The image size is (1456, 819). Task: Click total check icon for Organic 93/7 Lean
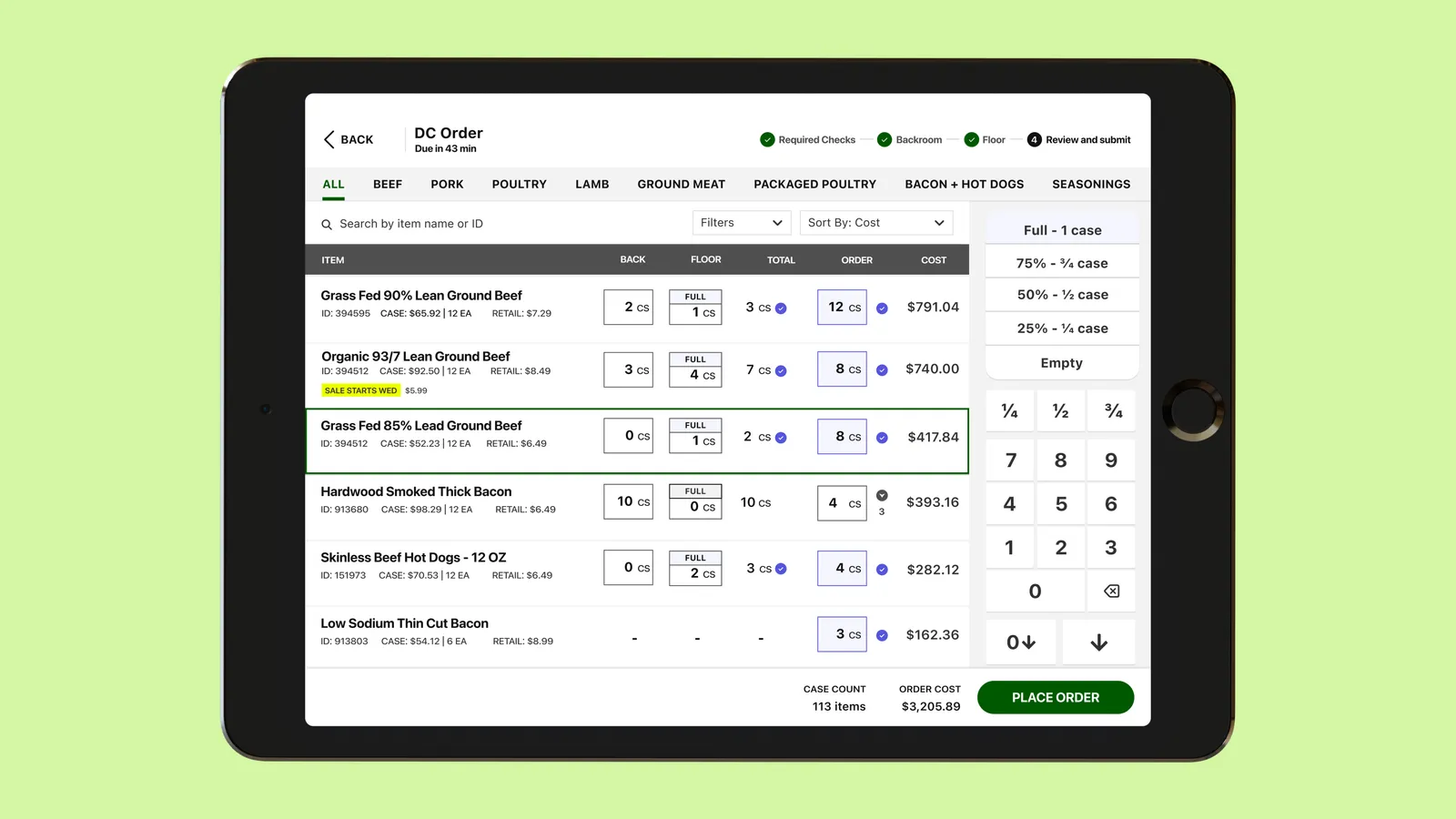(781, 370)
